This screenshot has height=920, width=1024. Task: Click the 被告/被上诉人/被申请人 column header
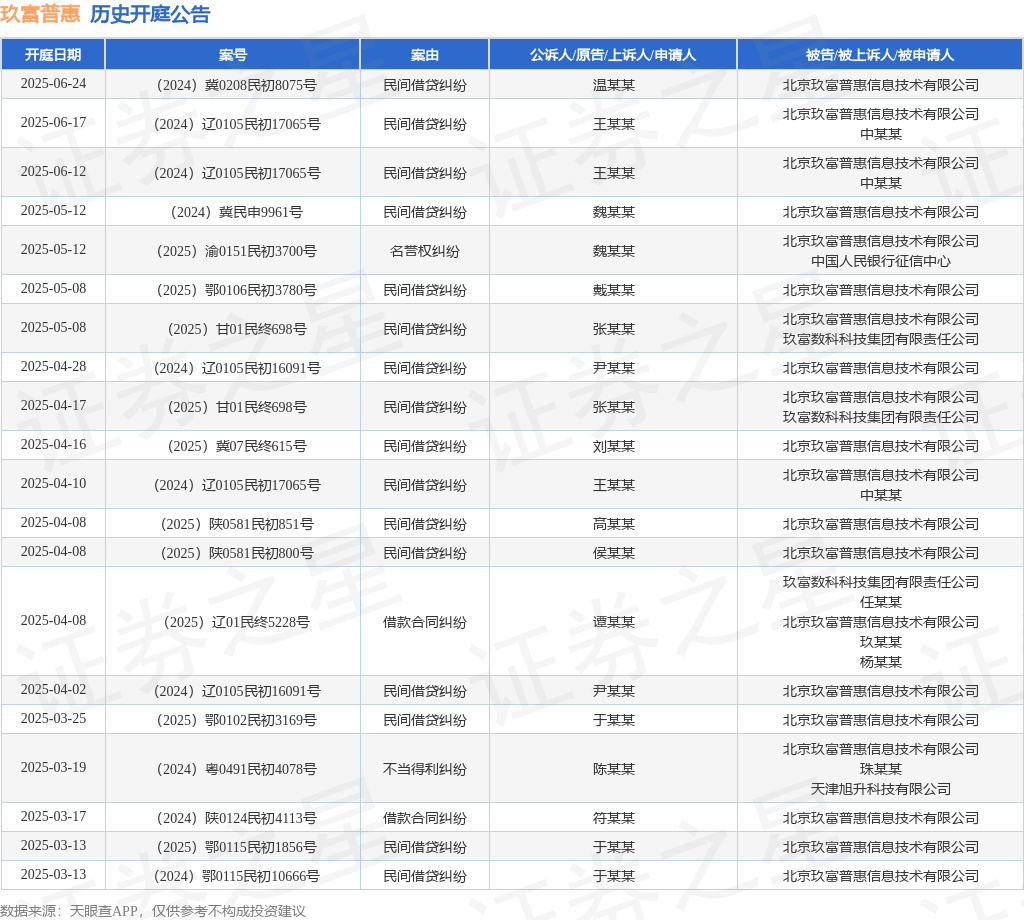tap(880, 55)
